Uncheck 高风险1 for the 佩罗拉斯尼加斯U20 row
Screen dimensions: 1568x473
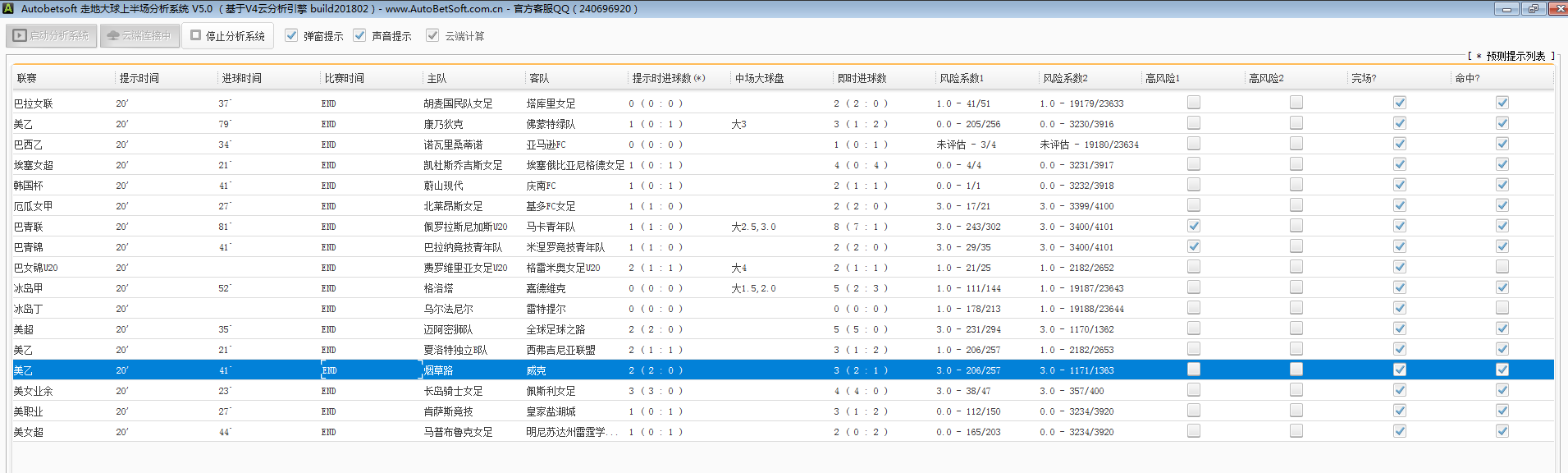click(x=1194, y=226)
